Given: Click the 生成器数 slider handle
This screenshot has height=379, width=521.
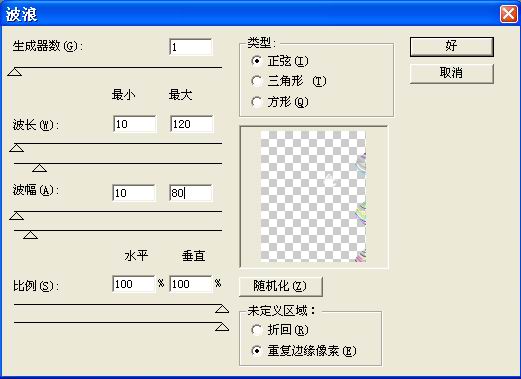Looking at the screenshot, I should coord(15,72).
